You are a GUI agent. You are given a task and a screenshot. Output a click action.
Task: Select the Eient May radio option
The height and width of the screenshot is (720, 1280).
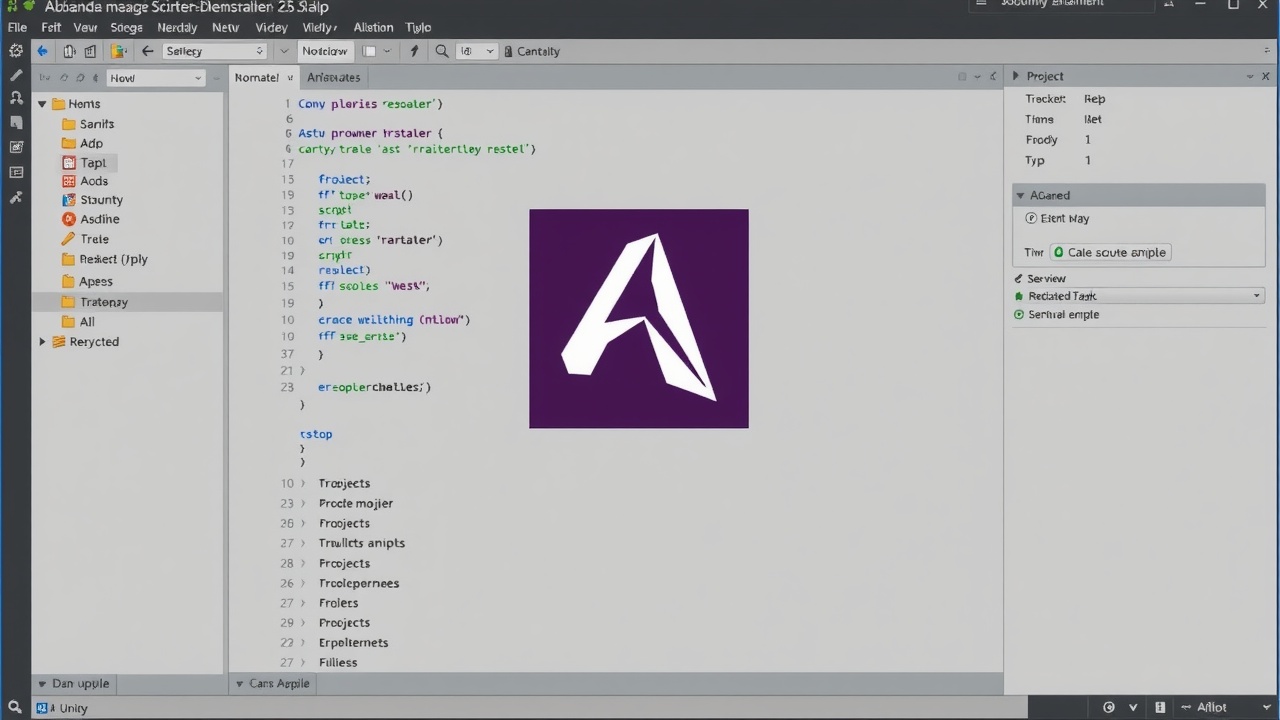(1031, 218)
